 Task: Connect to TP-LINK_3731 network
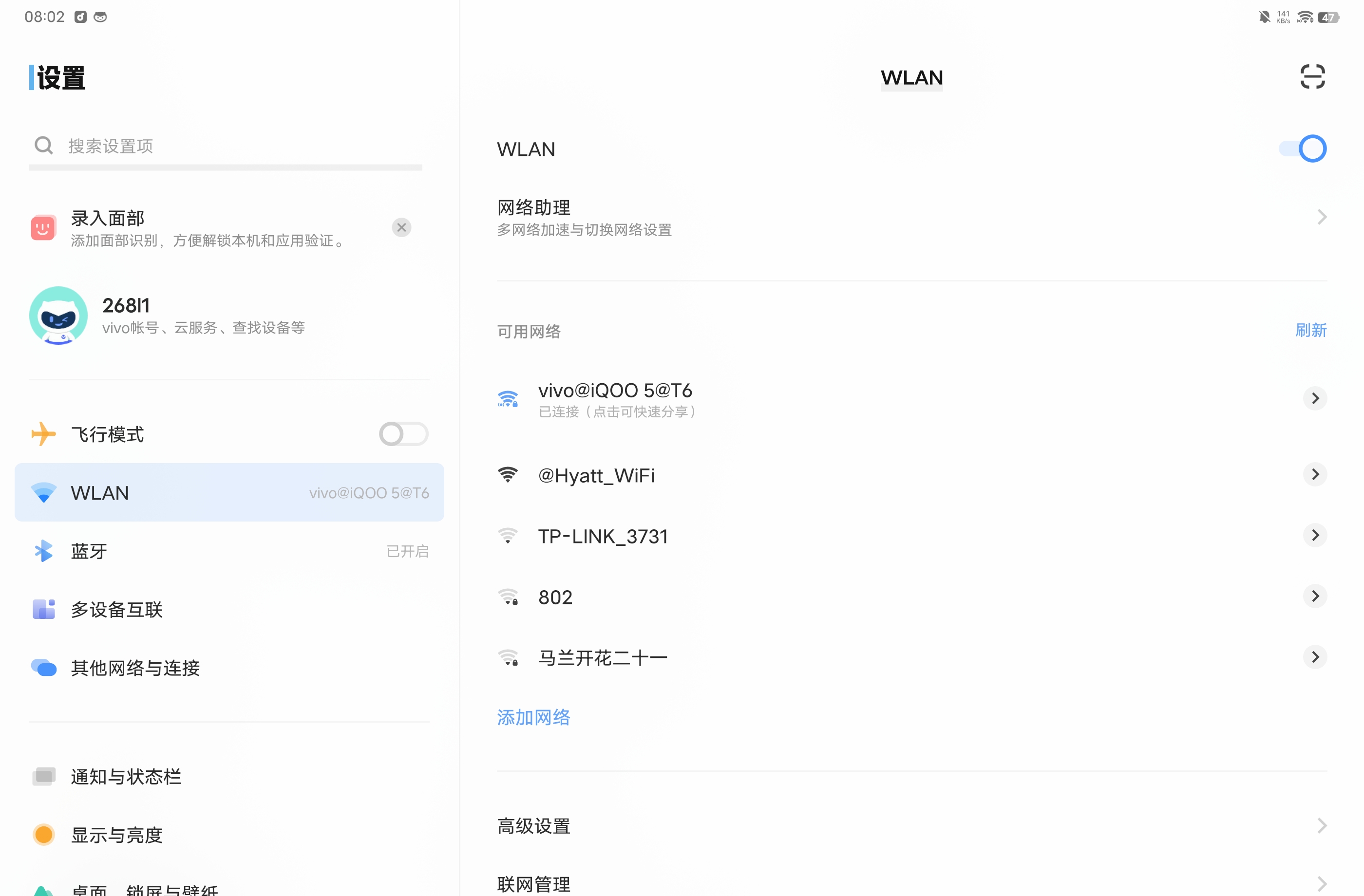894,536
